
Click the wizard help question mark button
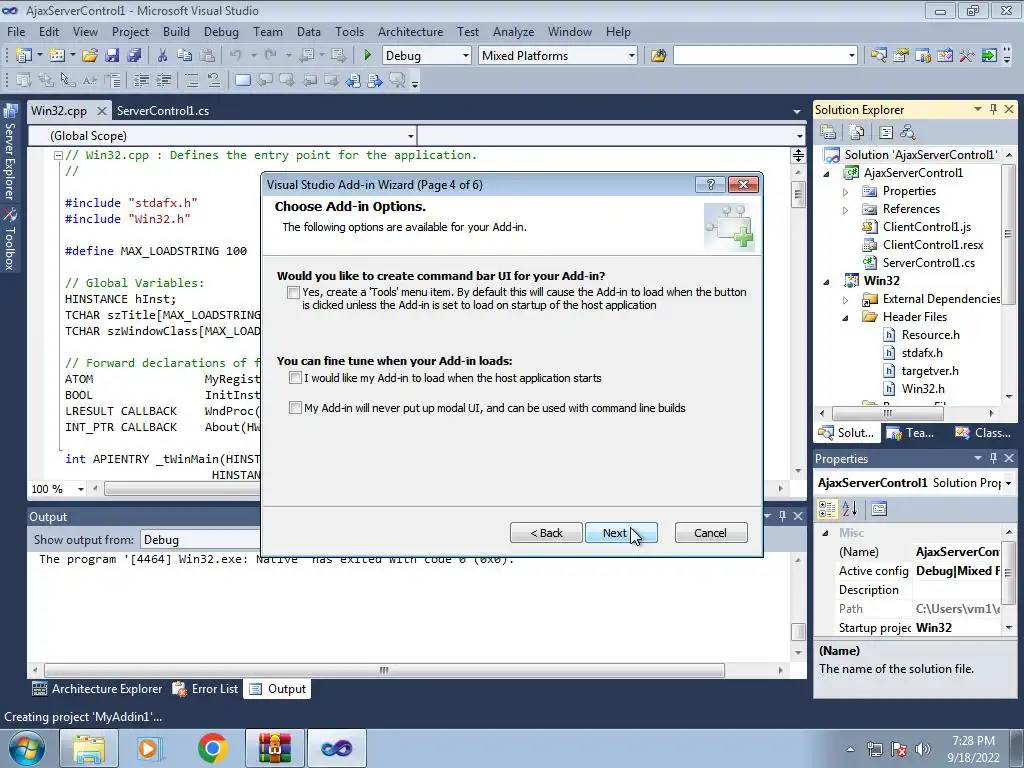(x=711, y=185)
